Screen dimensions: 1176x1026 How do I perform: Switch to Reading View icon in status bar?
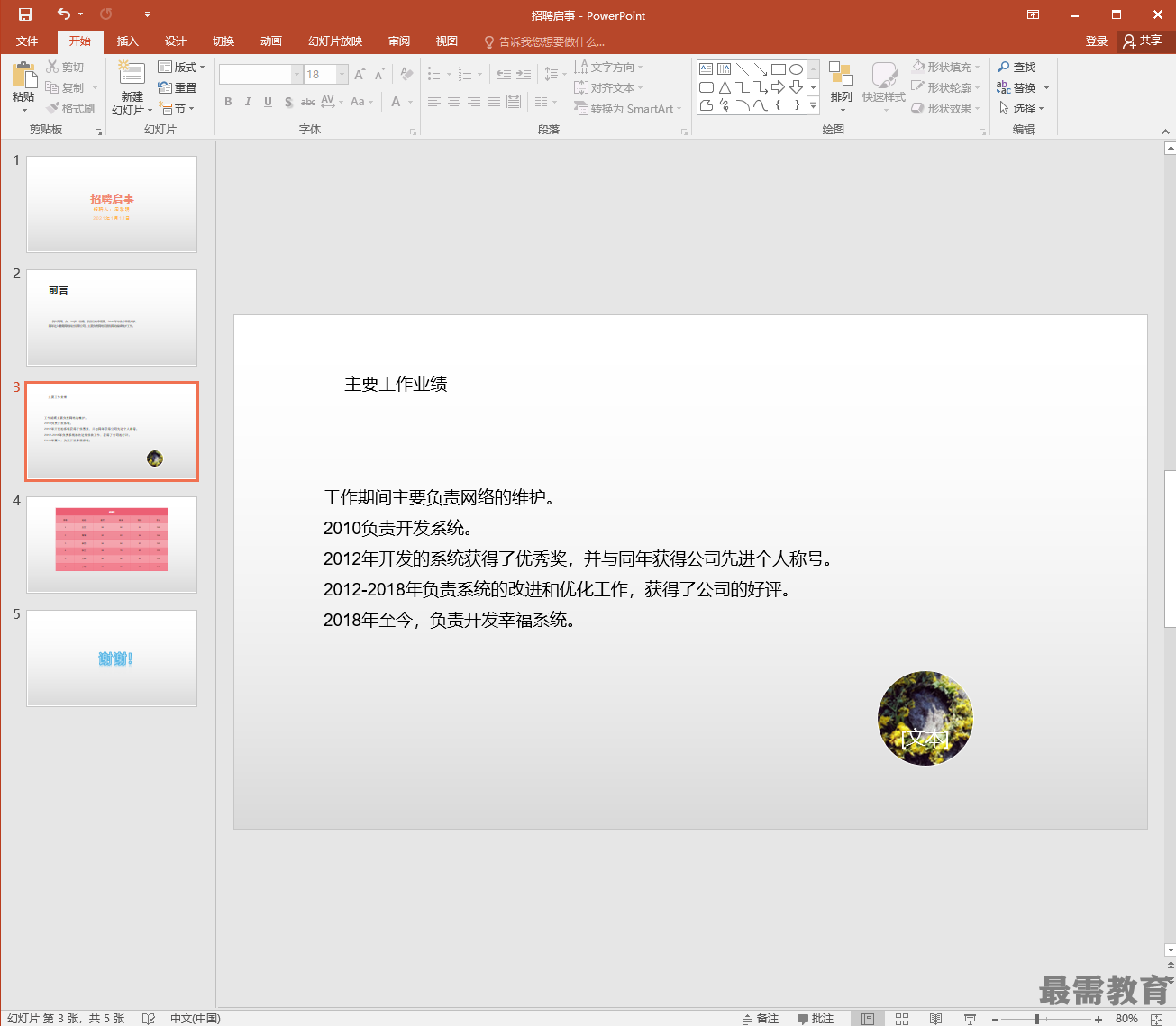click(936, 1019)
